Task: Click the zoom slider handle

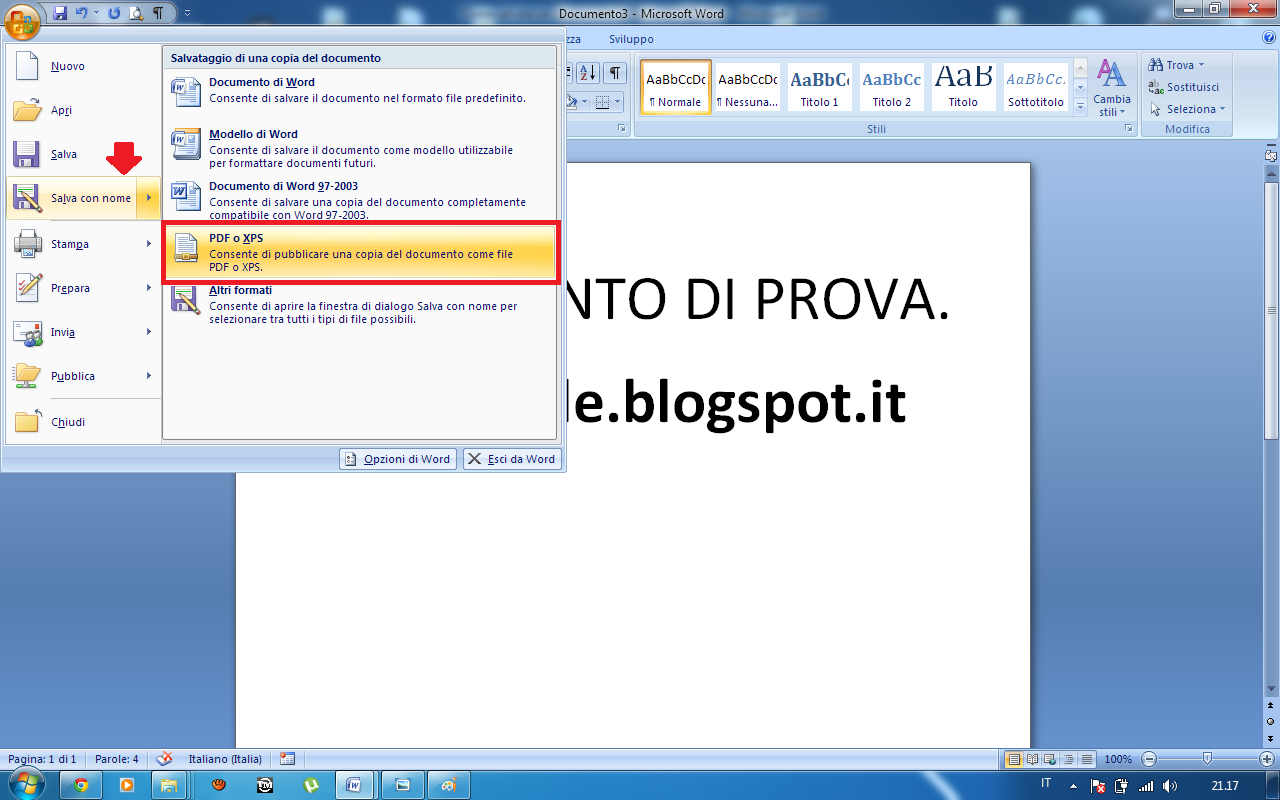Action: 1208,759
